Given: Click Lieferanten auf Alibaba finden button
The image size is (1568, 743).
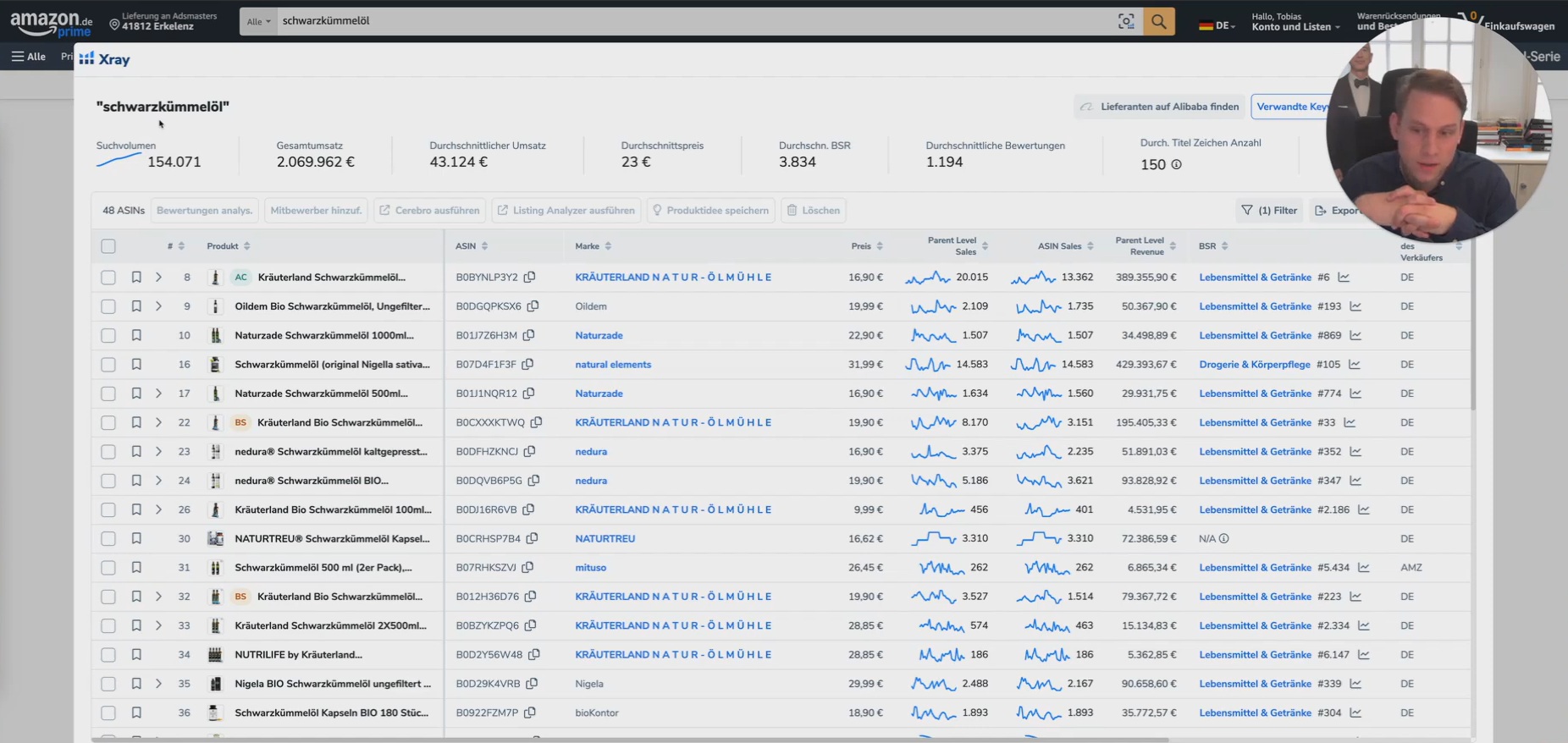Looking at the screenshot, I should [1160, 107].
